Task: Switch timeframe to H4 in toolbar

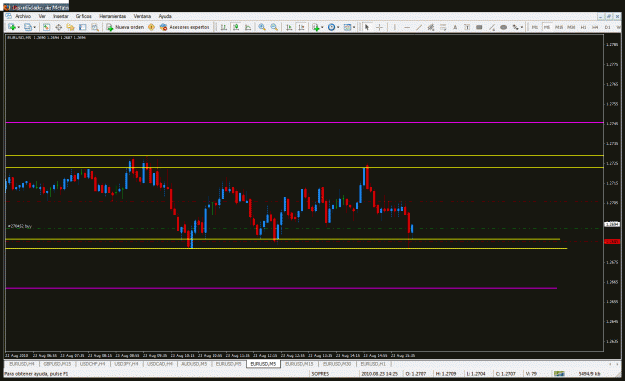Action: tap(596, 27)
